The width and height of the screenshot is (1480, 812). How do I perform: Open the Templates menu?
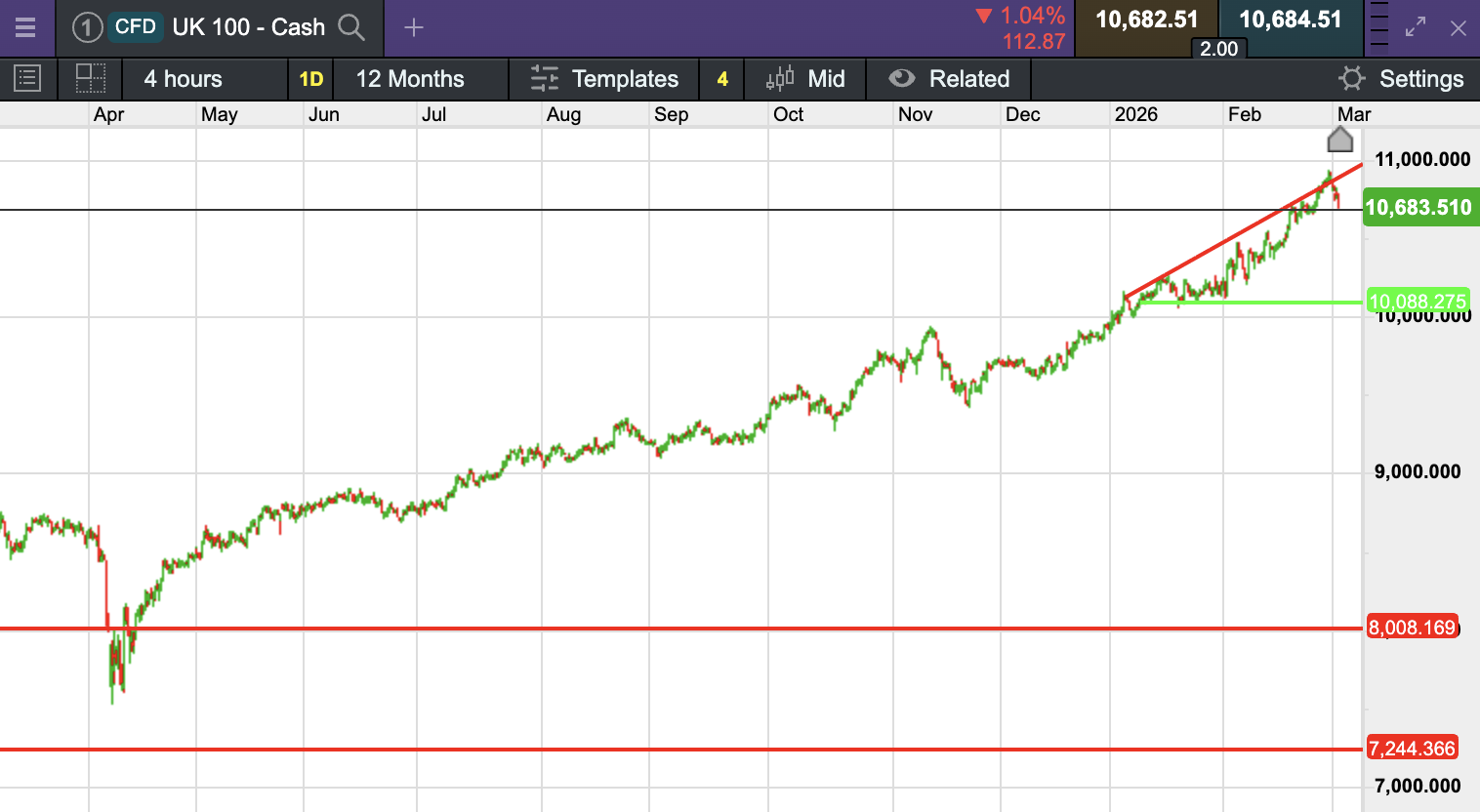point(604,79)
